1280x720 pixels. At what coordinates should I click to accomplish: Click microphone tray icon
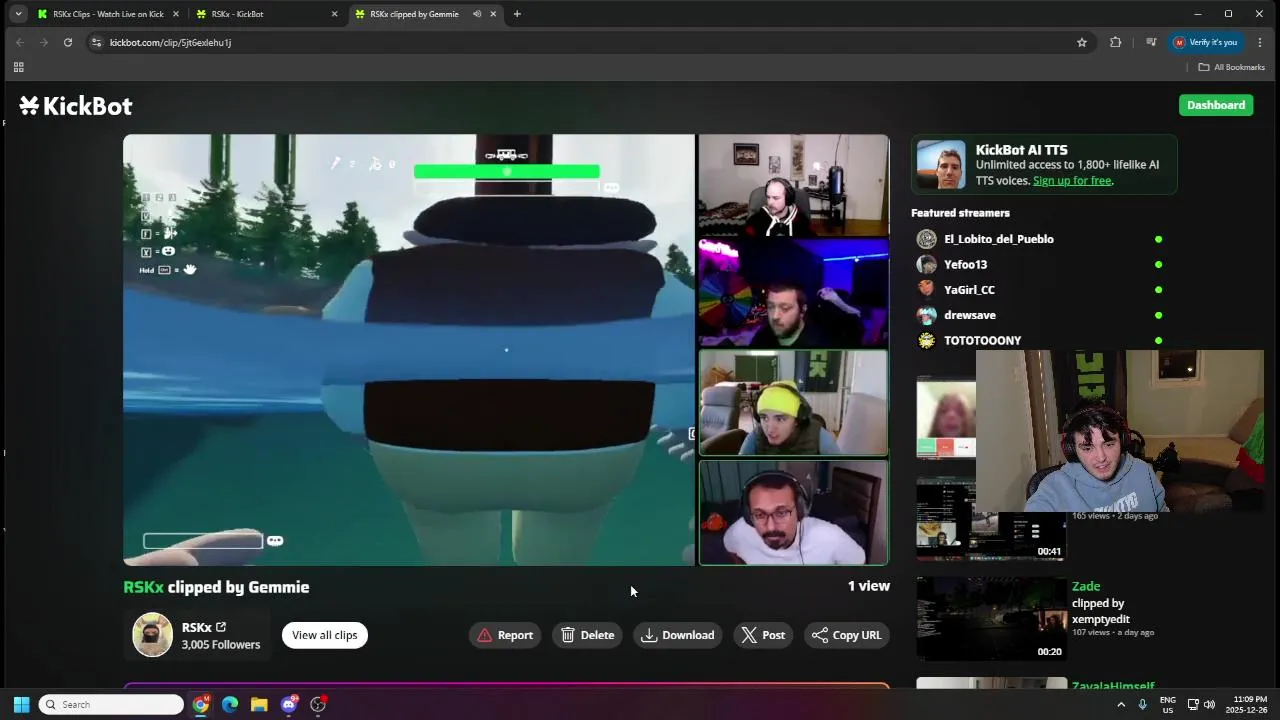pyautogui.click(x=1142, y=704)
